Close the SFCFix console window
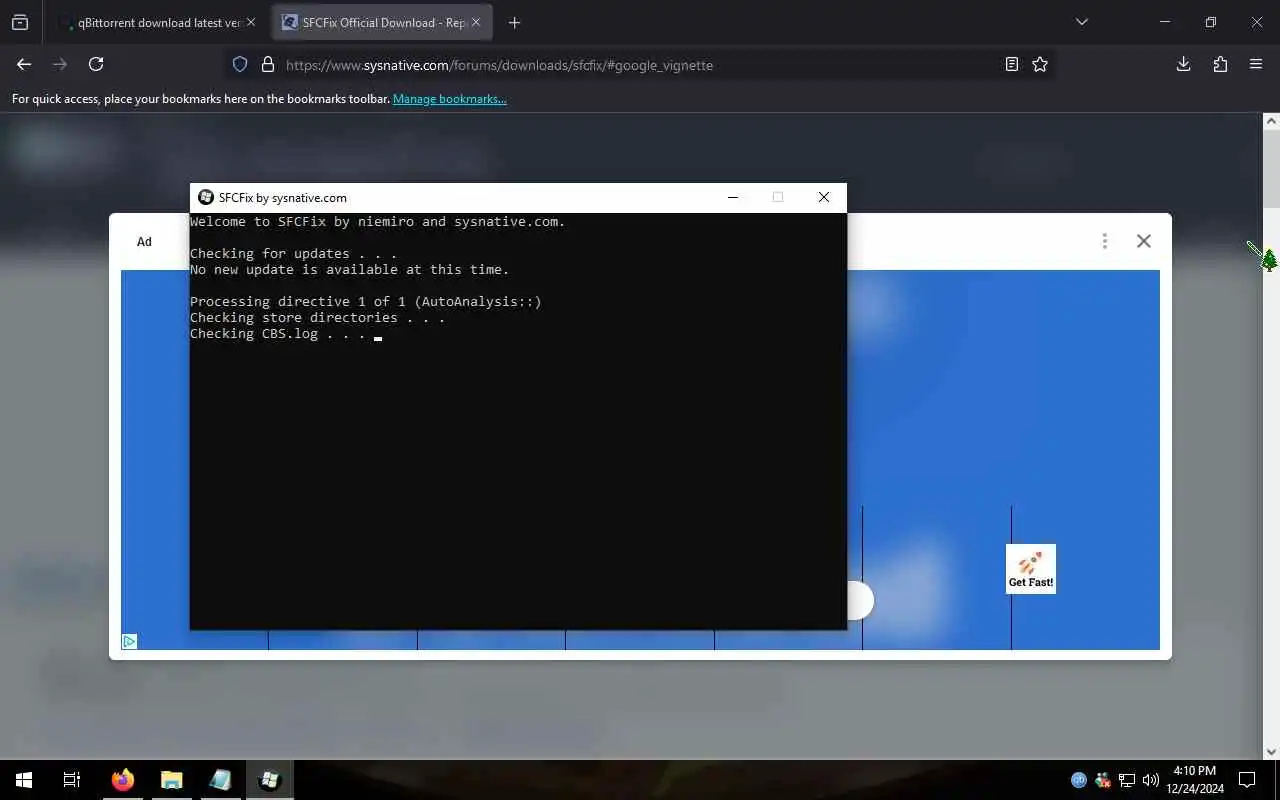This screenshot has height=800, width=1280. 824,197
